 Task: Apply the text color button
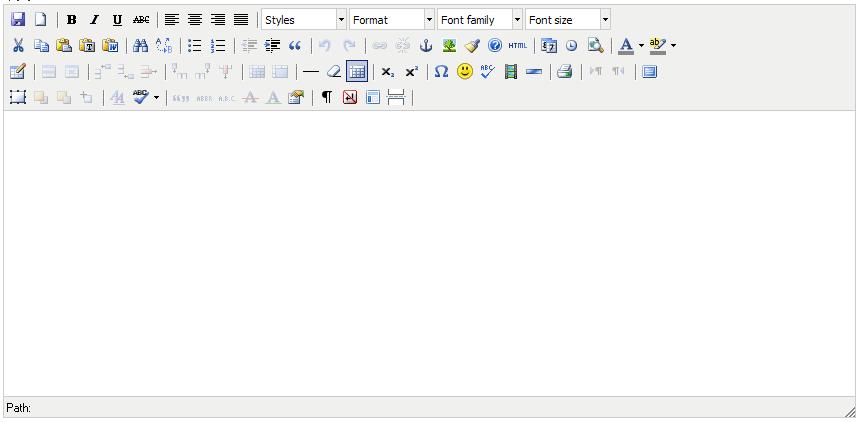click(626, 46)
